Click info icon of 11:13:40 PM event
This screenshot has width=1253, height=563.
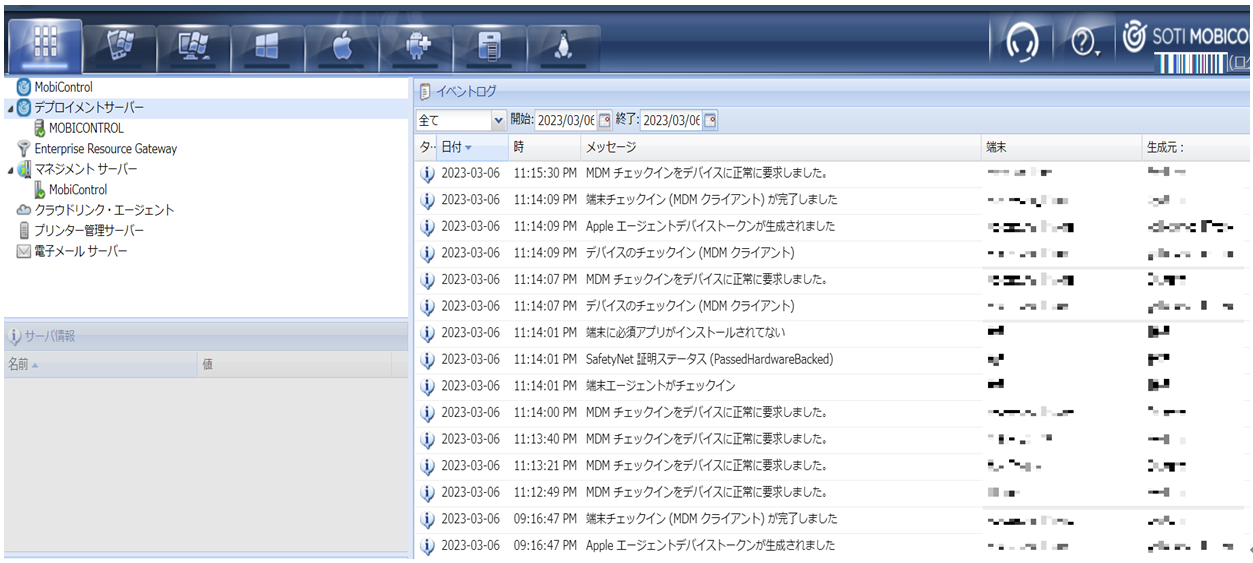pos(428,439)
